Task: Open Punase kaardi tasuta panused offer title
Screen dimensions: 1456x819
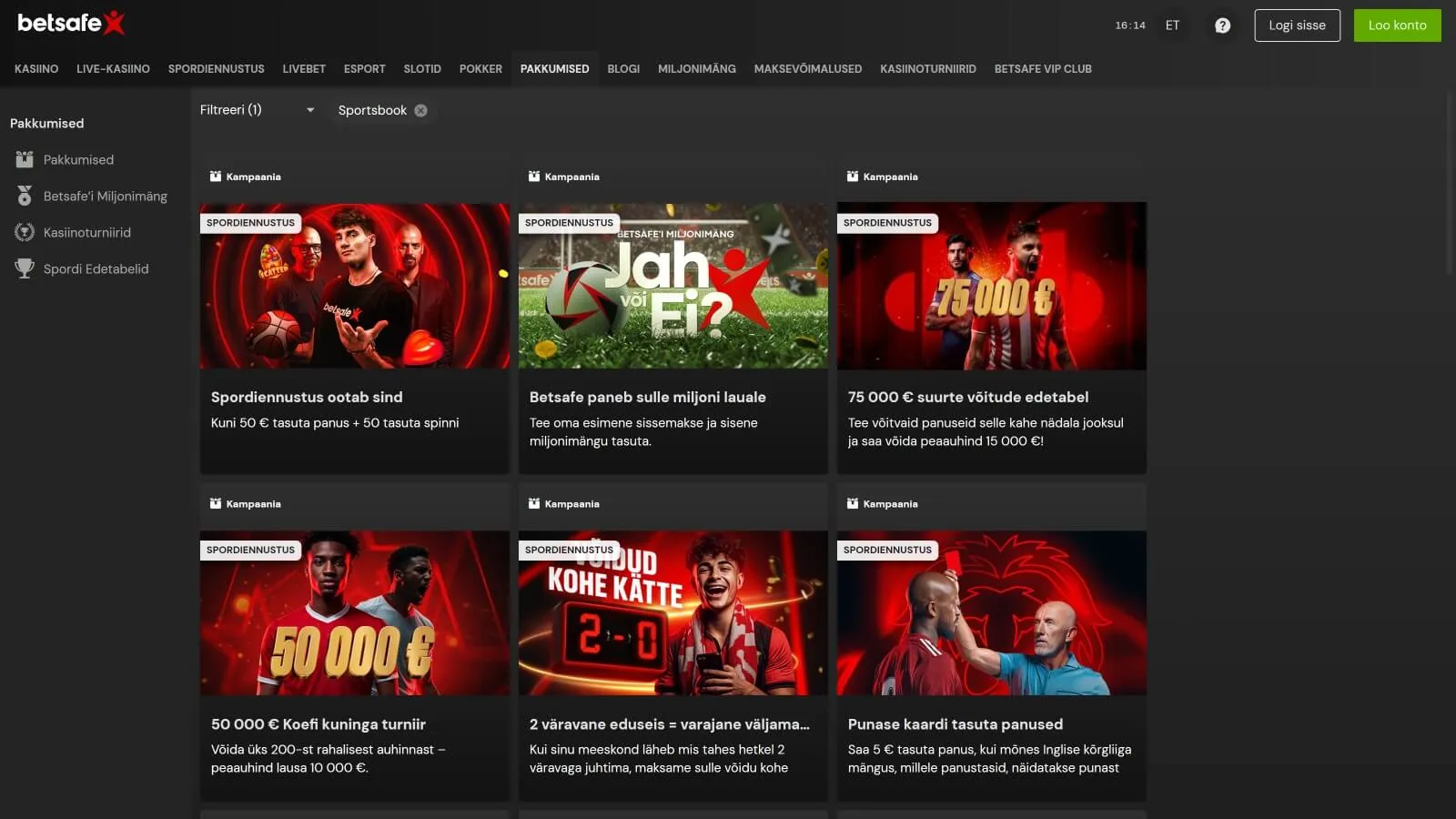Action: (x=955, y=724)
